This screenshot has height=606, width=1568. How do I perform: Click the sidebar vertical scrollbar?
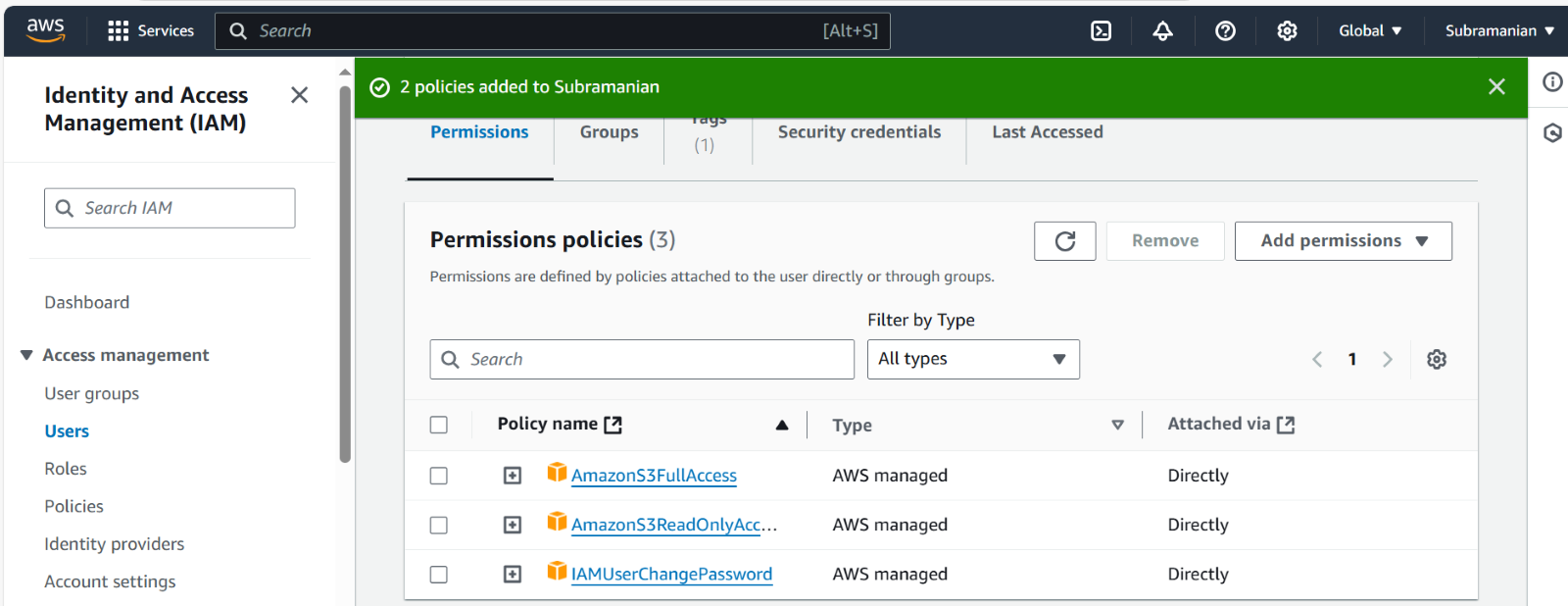pos(345,275)
